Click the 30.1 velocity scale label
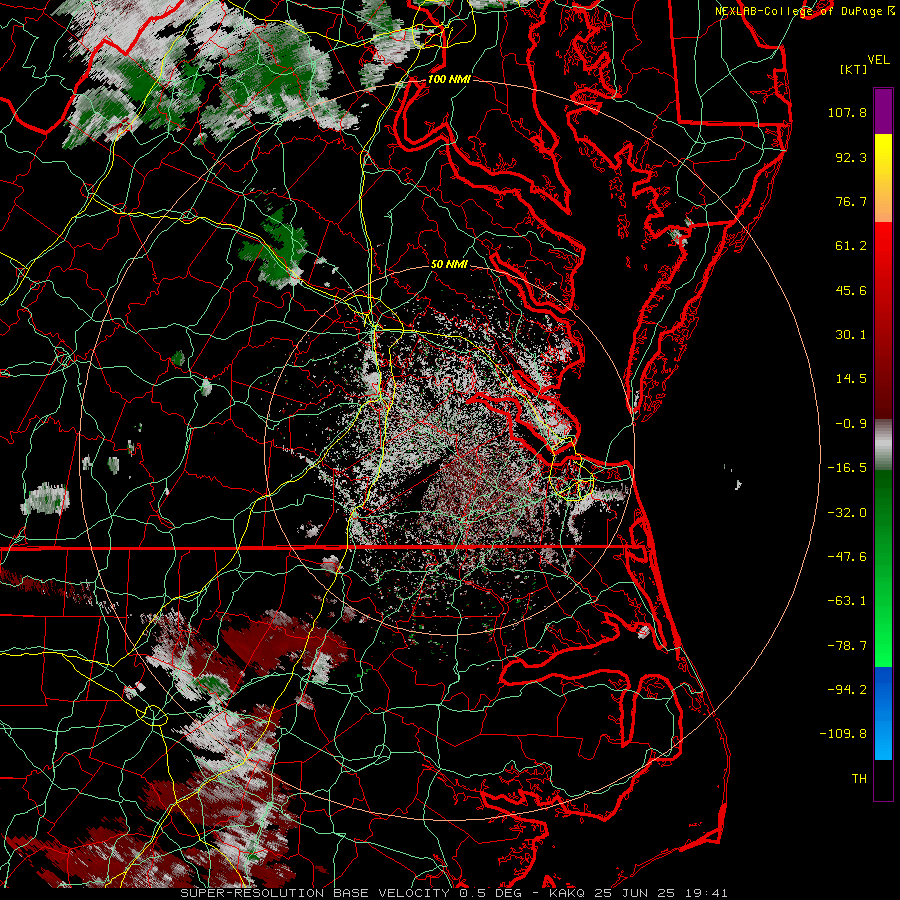This screenshot has width=900, height=900. click(851, 335)
